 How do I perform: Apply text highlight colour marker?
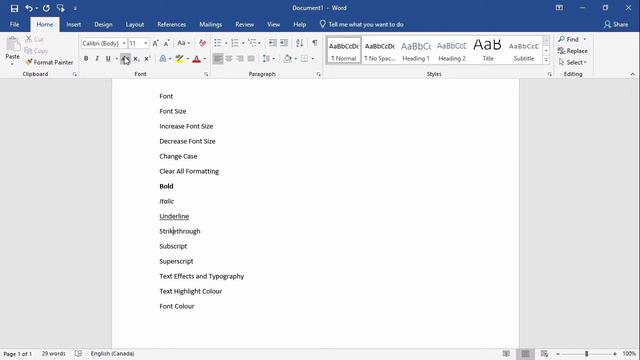(x=180, y=59)
